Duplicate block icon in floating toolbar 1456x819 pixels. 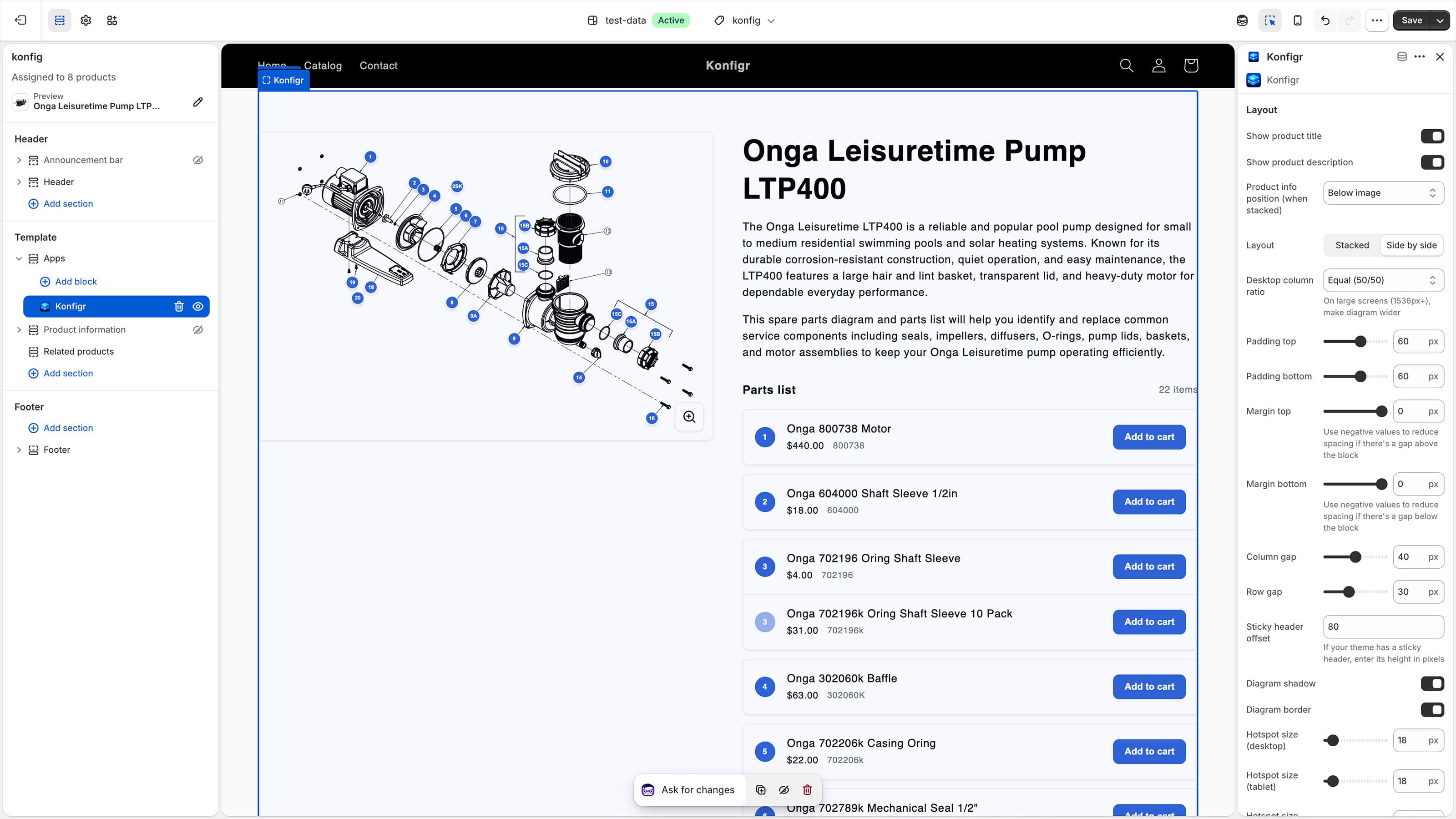(x=761, y=789)
